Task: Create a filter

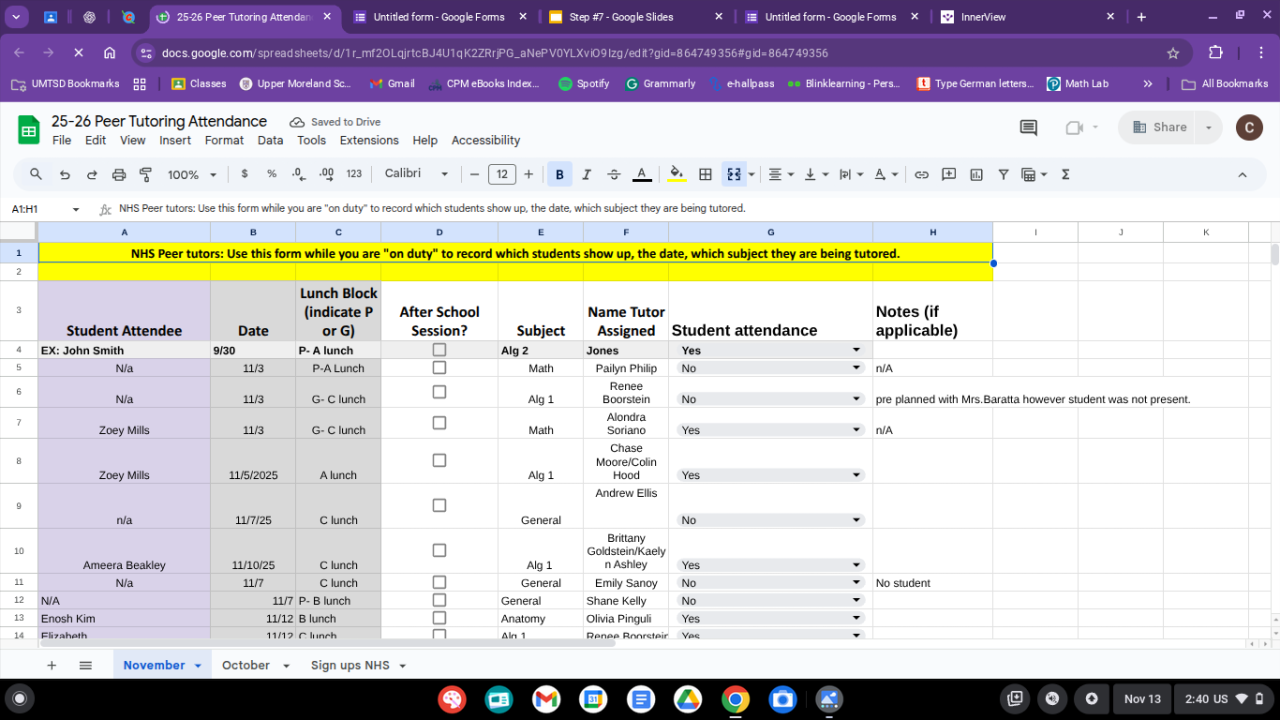Action: (x=1003, y=174)
